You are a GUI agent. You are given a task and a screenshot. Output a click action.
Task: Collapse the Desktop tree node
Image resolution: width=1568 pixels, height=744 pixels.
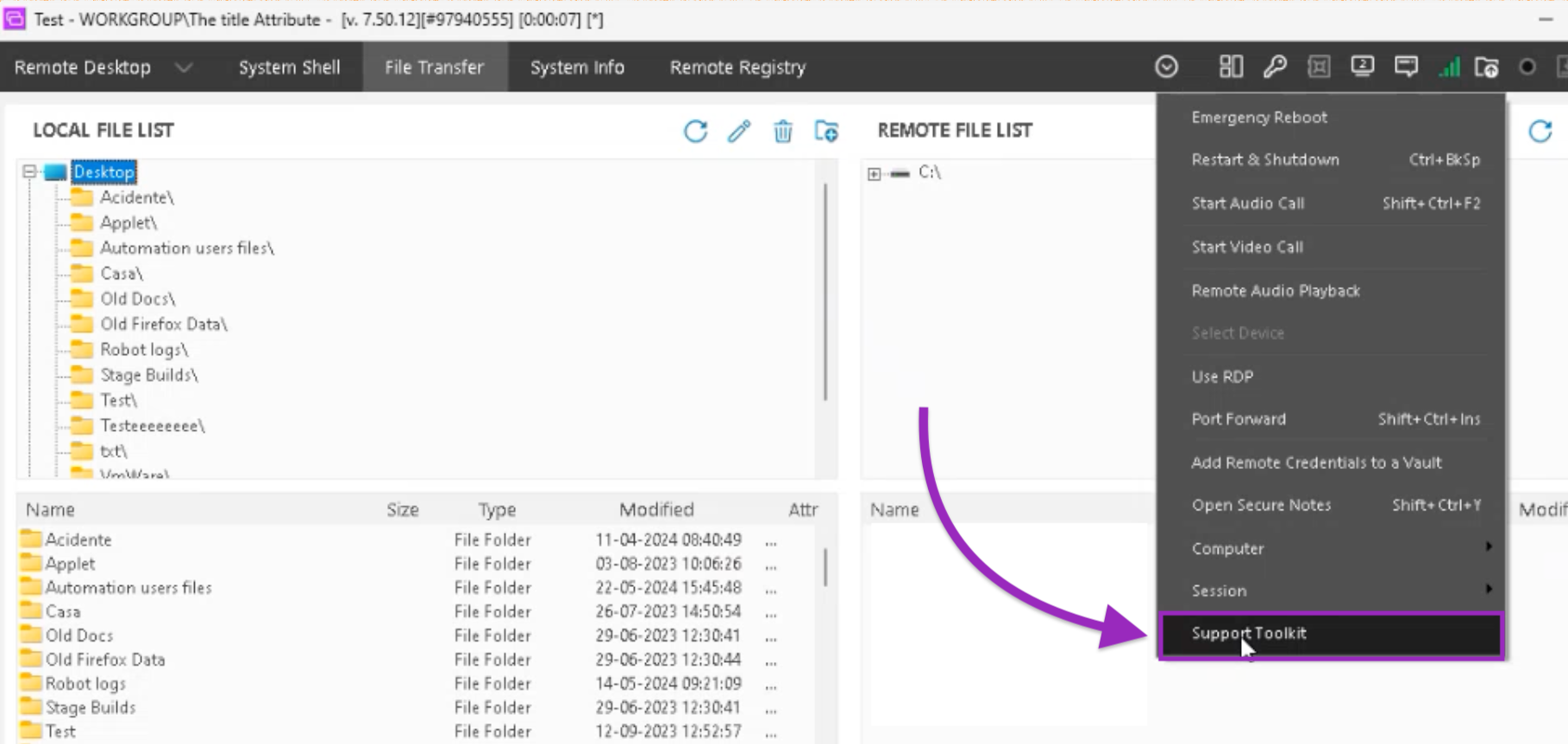29,172
